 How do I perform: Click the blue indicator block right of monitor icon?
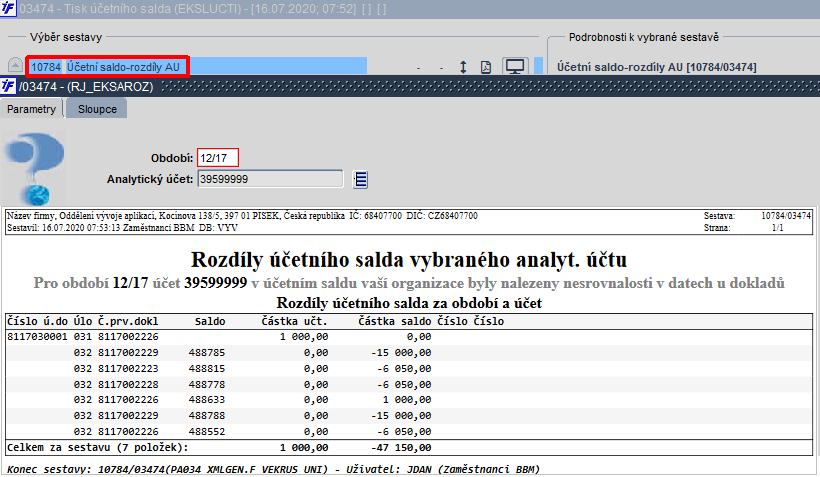click(538, 66)
